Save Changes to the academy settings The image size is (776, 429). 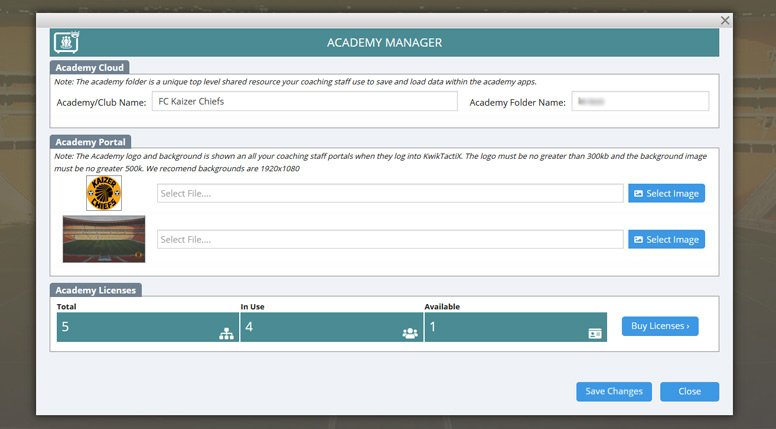tap(614, 391)
